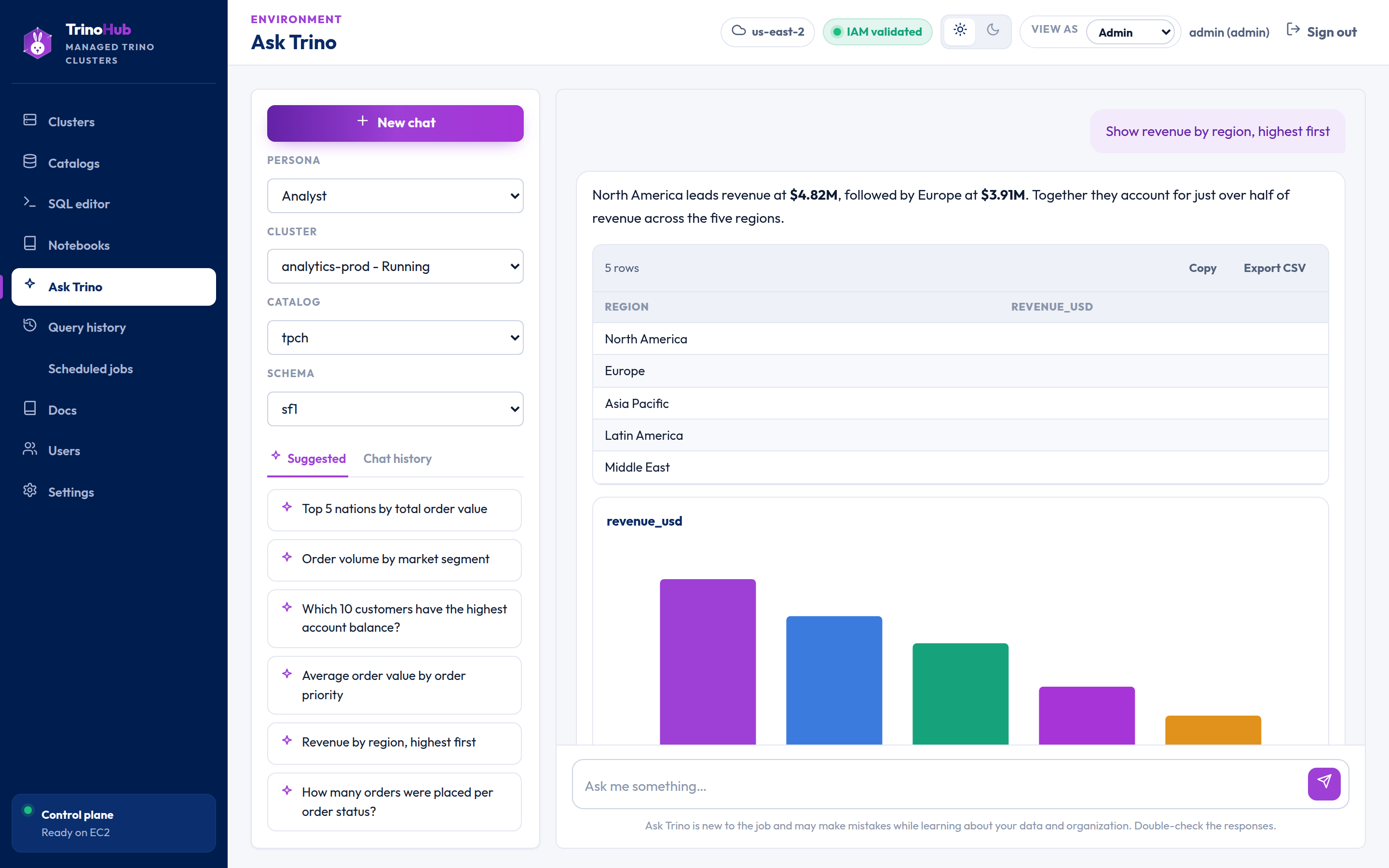Click the admin (admin) user label
The width and height of the screenshot is (1389, 868).
(1229, 32)
